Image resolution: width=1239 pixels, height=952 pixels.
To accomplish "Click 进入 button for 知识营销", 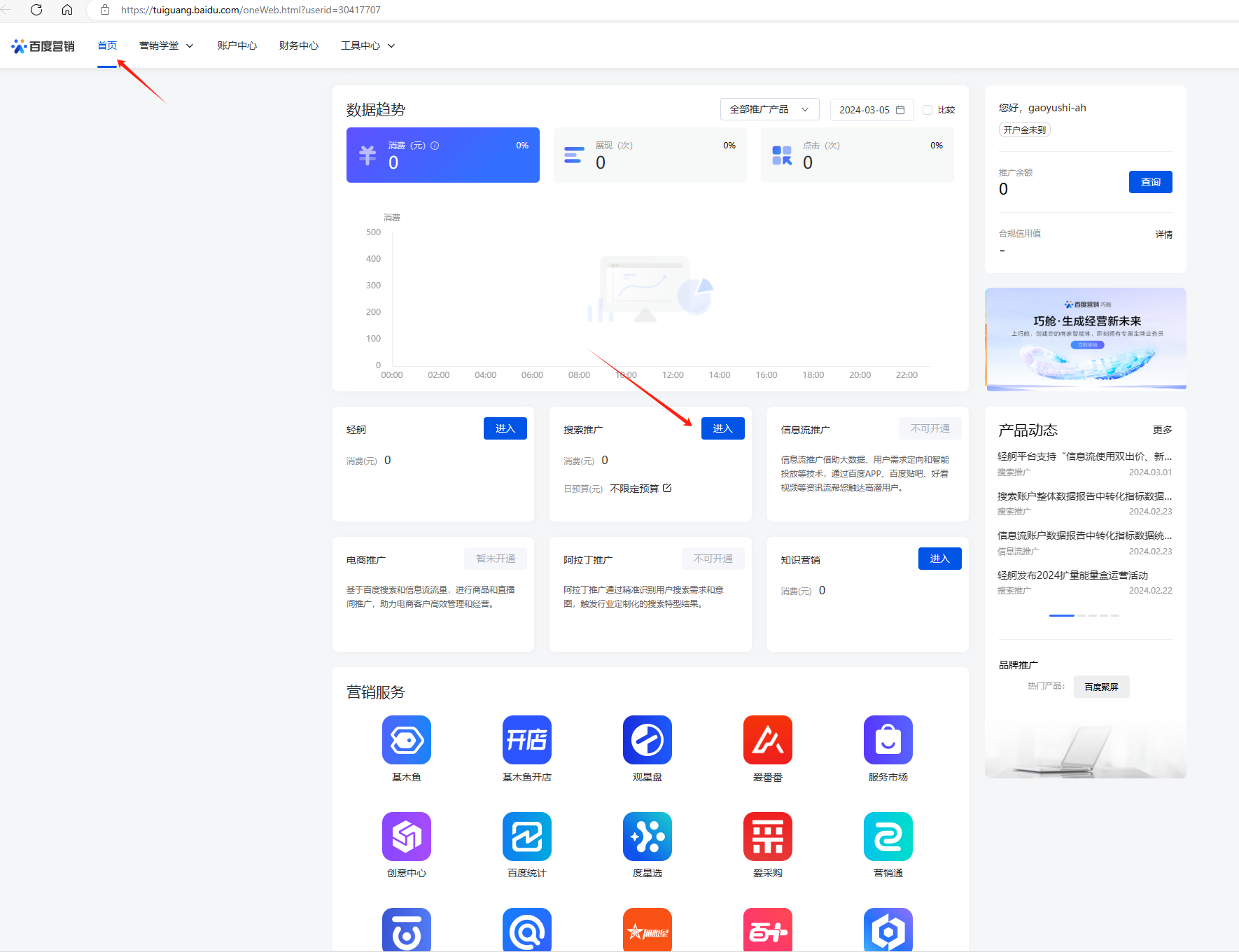I will click(940, 559).
